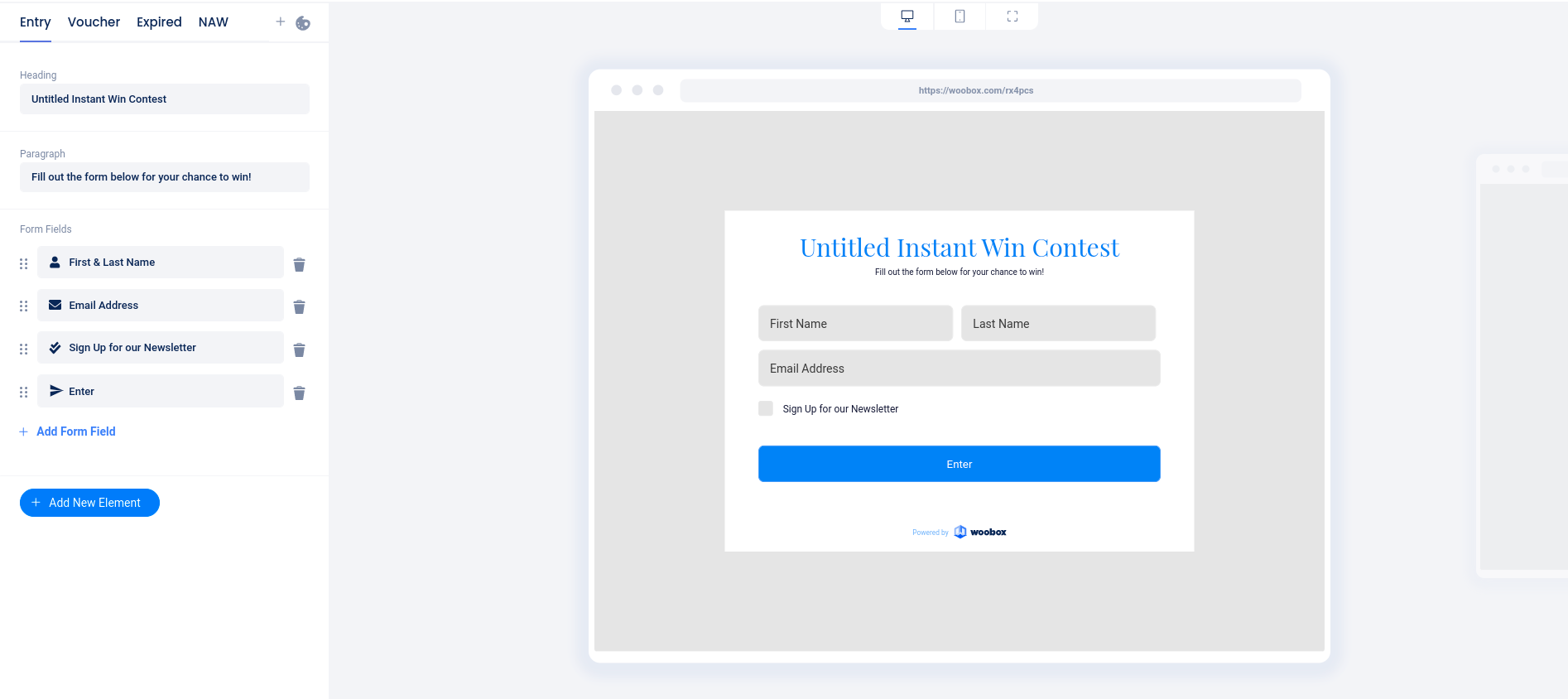1568x699 pixels.
Task: Expand the Enter field settings
Action: [161, 391]
